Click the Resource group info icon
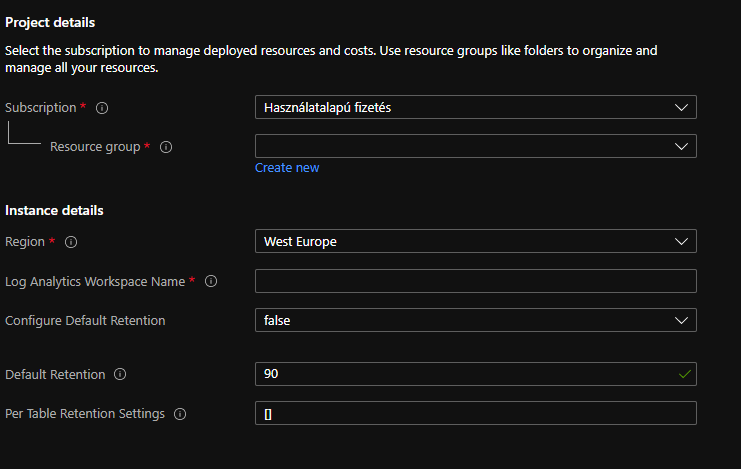 [166, 147]
